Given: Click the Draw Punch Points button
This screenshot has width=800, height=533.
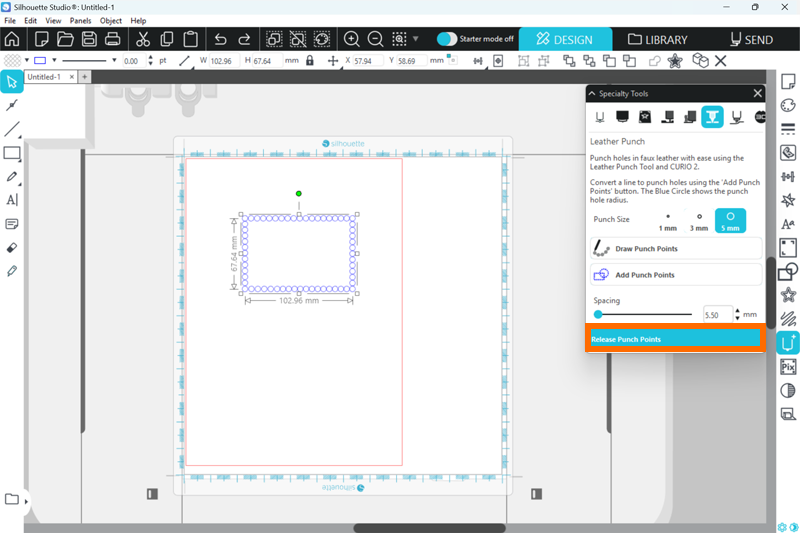Looking at the screenshot, I should tap(675, 248).
